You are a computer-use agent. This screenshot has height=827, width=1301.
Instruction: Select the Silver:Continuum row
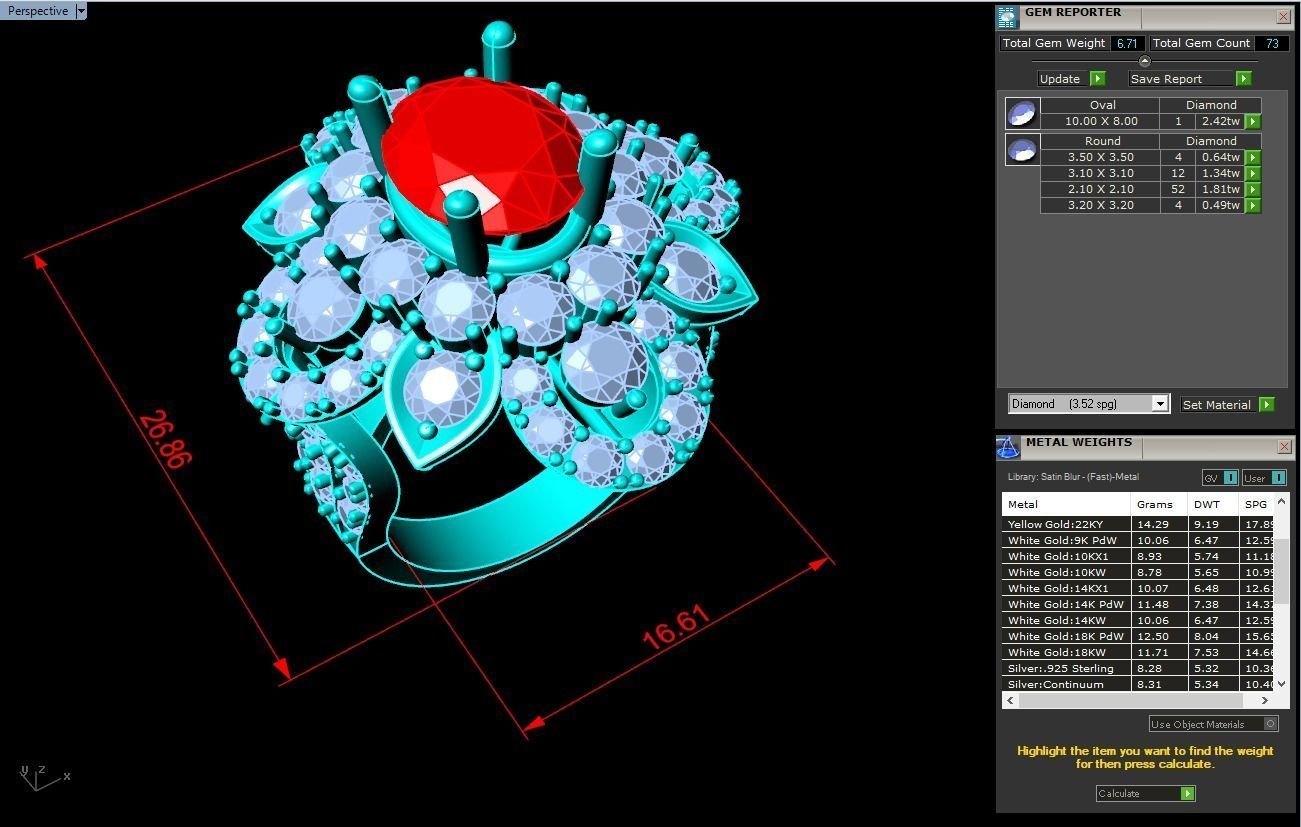point(1139,684)
